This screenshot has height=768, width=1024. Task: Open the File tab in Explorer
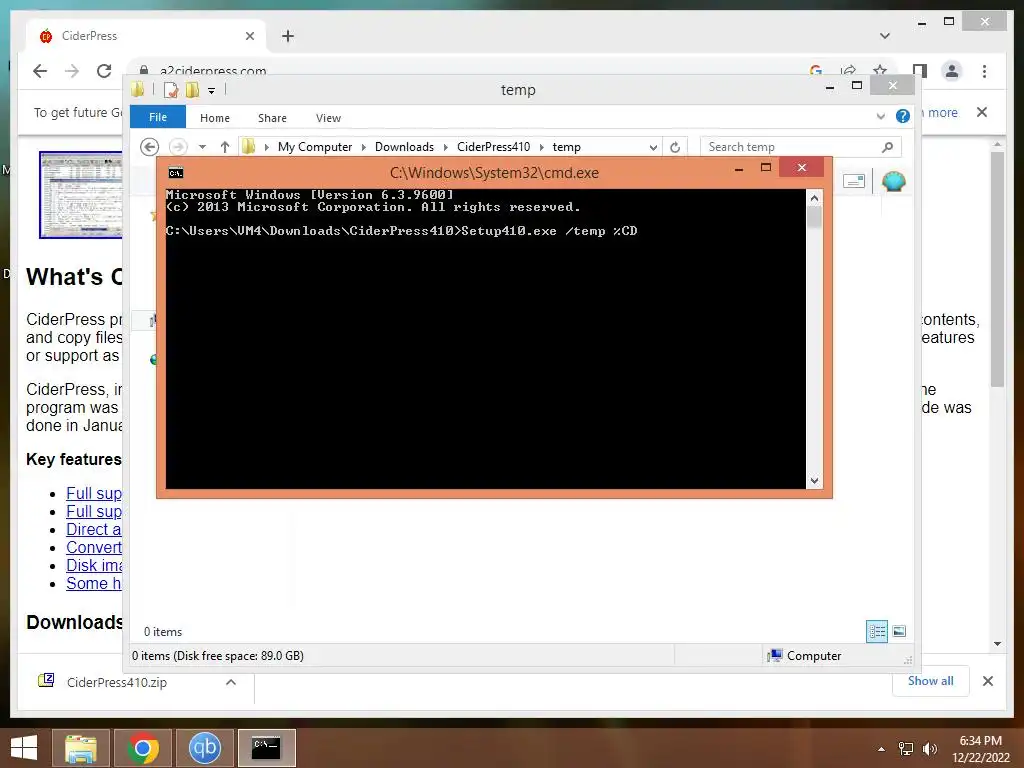point(158,117)
